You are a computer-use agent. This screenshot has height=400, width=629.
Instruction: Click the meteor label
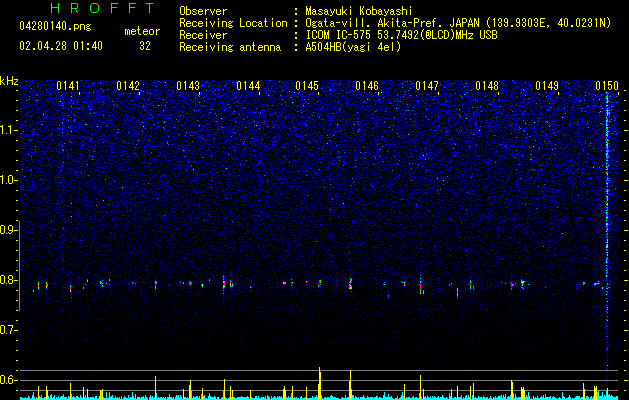tap(142, 31)
